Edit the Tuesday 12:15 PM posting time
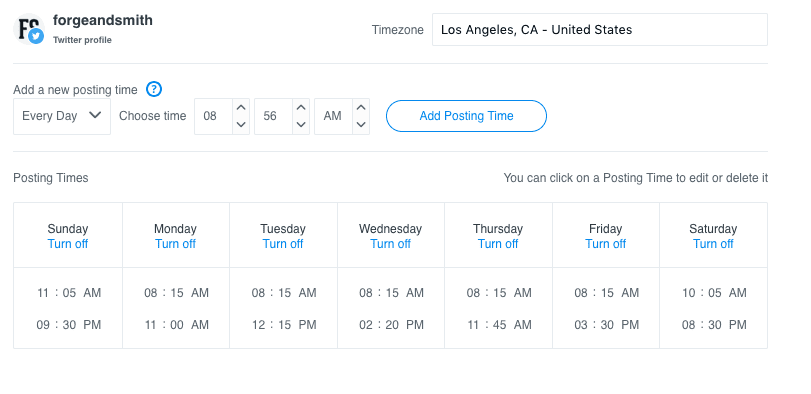Screen dimensions: 811x394 [284, 325]
